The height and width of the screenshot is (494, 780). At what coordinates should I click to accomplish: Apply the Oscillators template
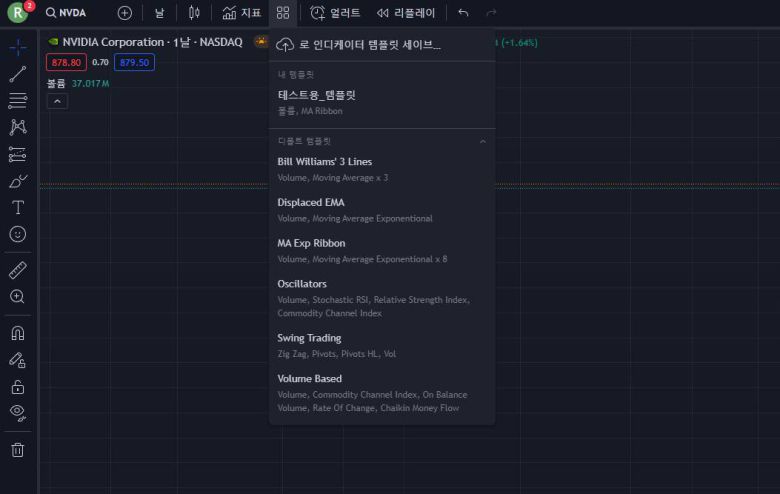pos(382,298)
